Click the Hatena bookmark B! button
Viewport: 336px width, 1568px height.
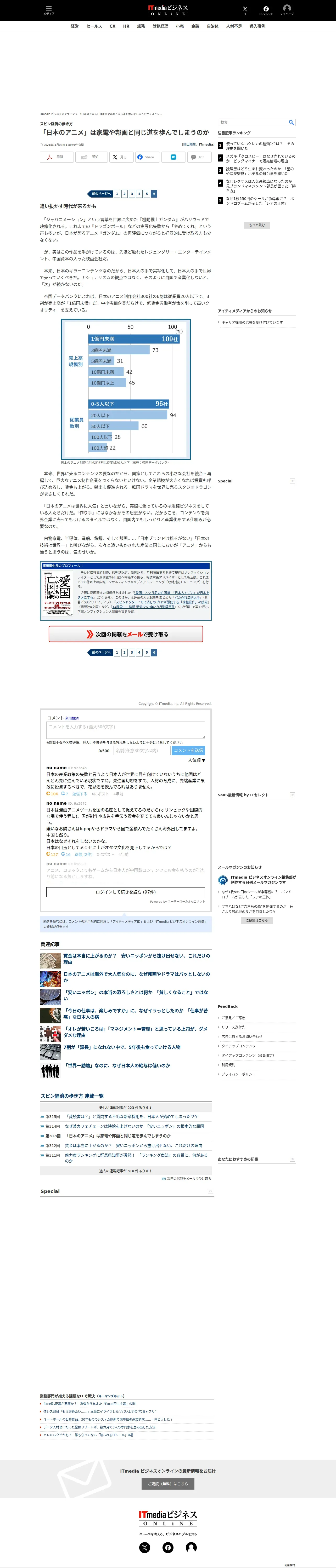173,157
